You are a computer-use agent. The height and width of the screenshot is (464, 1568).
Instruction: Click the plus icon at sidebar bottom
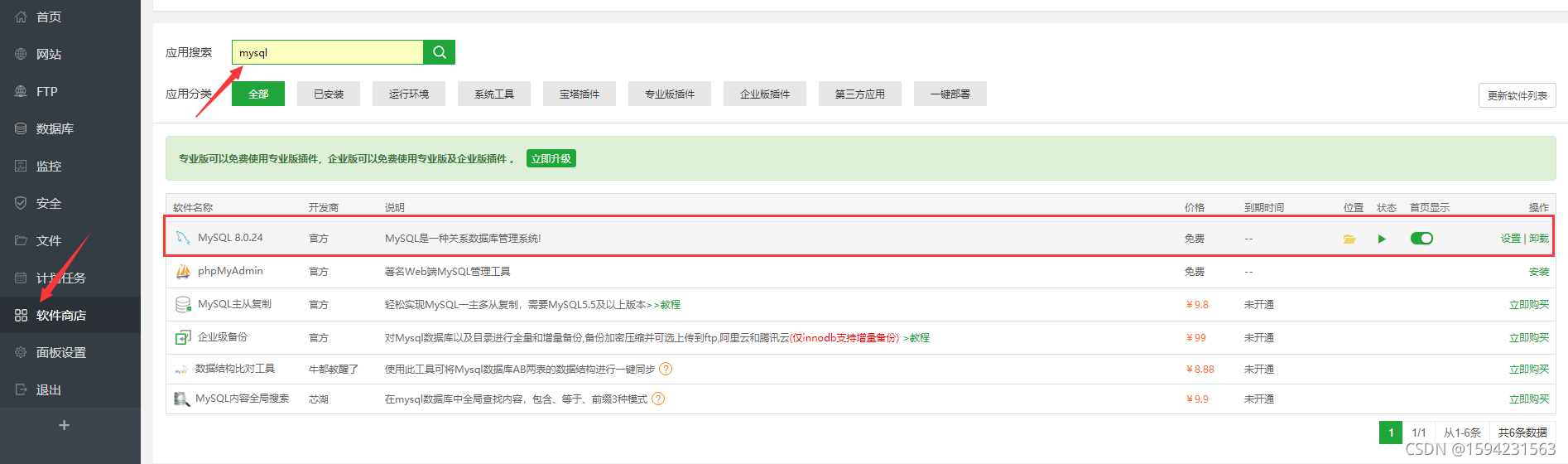[x=64, y=425]
